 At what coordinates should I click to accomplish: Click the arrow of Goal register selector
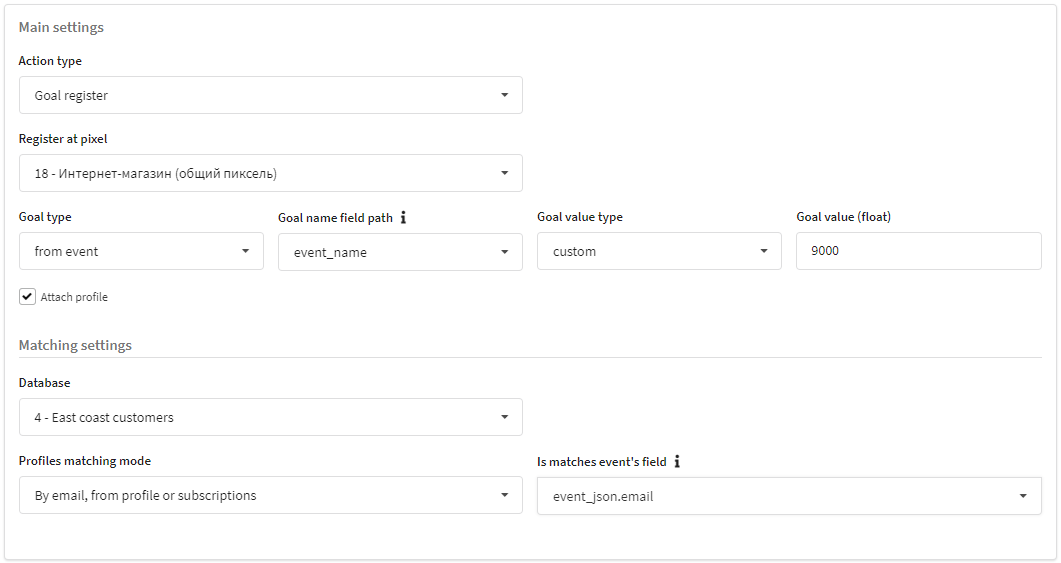pos(504,95)
